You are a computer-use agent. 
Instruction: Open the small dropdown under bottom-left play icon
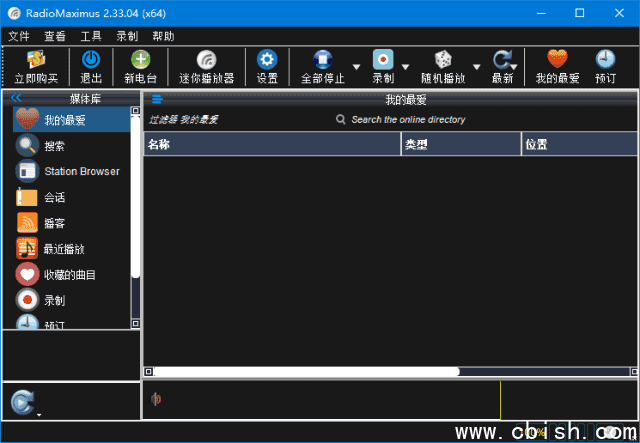39,415
